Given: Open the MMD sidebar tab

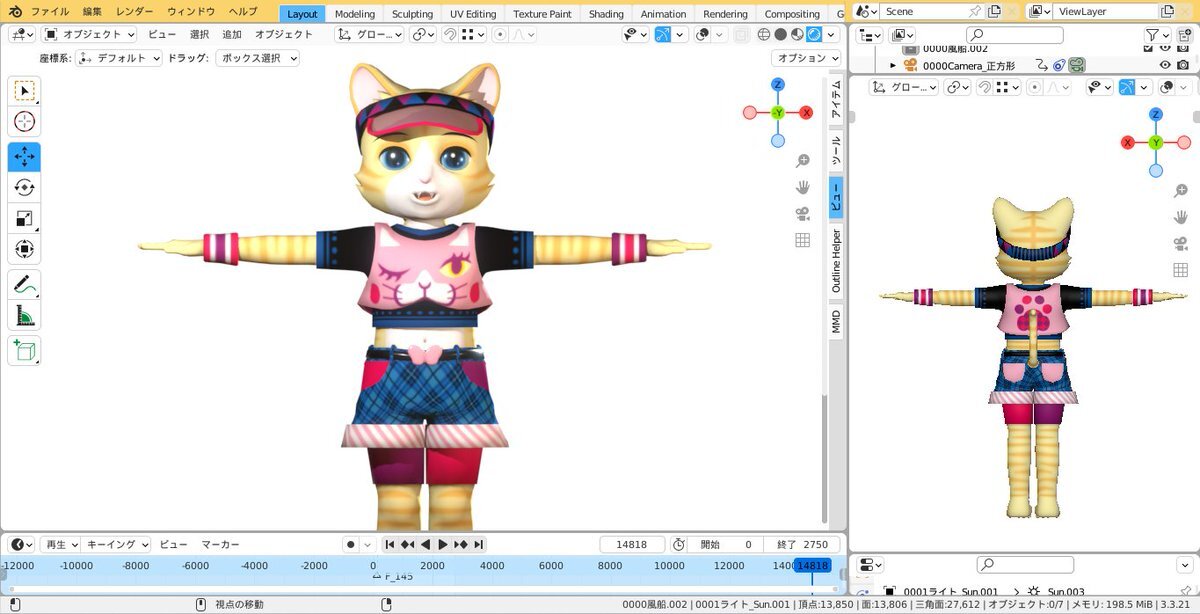Looking at the screenshot, I should click(836, 322).
